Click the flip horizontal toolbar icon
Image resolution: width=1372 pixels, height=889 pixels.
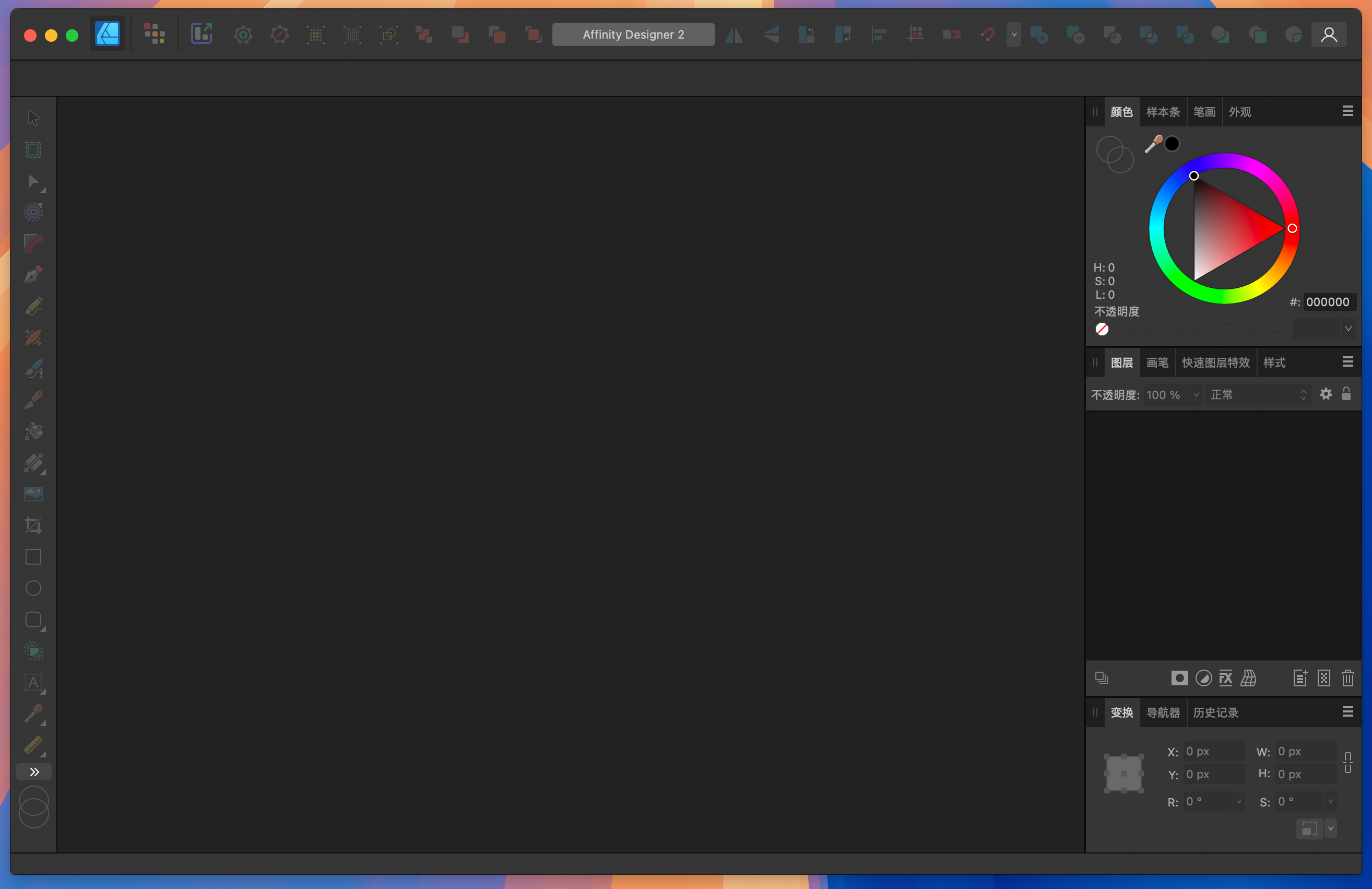(x=734, y=34)
